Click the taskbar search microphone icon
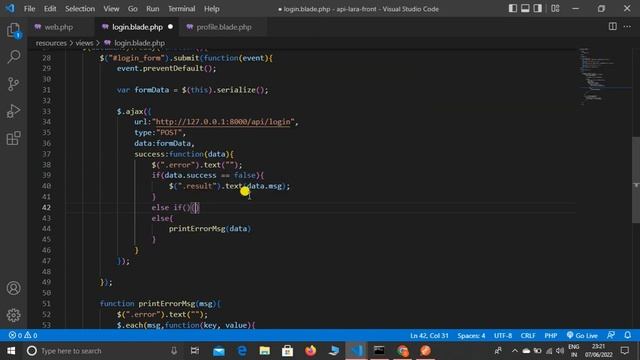 [174, 351]
